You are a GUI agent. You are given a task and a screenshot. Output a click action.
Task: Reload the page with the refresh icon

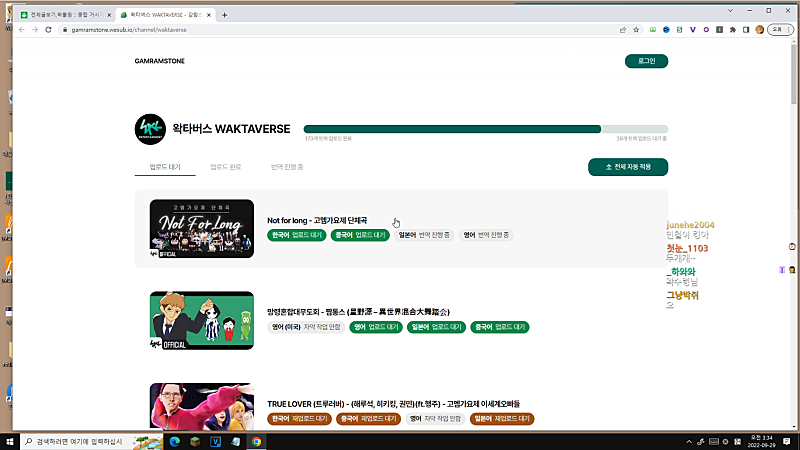pos(48,30)
